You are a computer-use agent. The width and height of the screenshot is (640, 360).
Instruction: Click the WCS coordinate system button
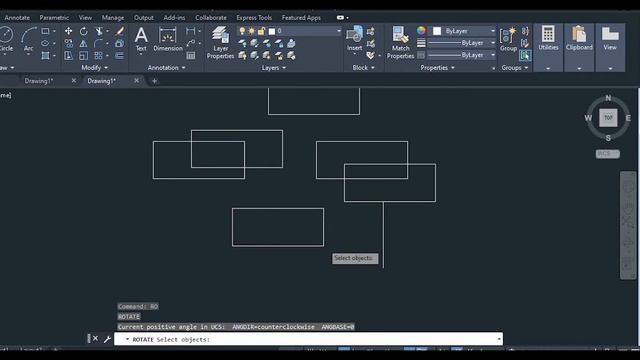pos(607,154)
